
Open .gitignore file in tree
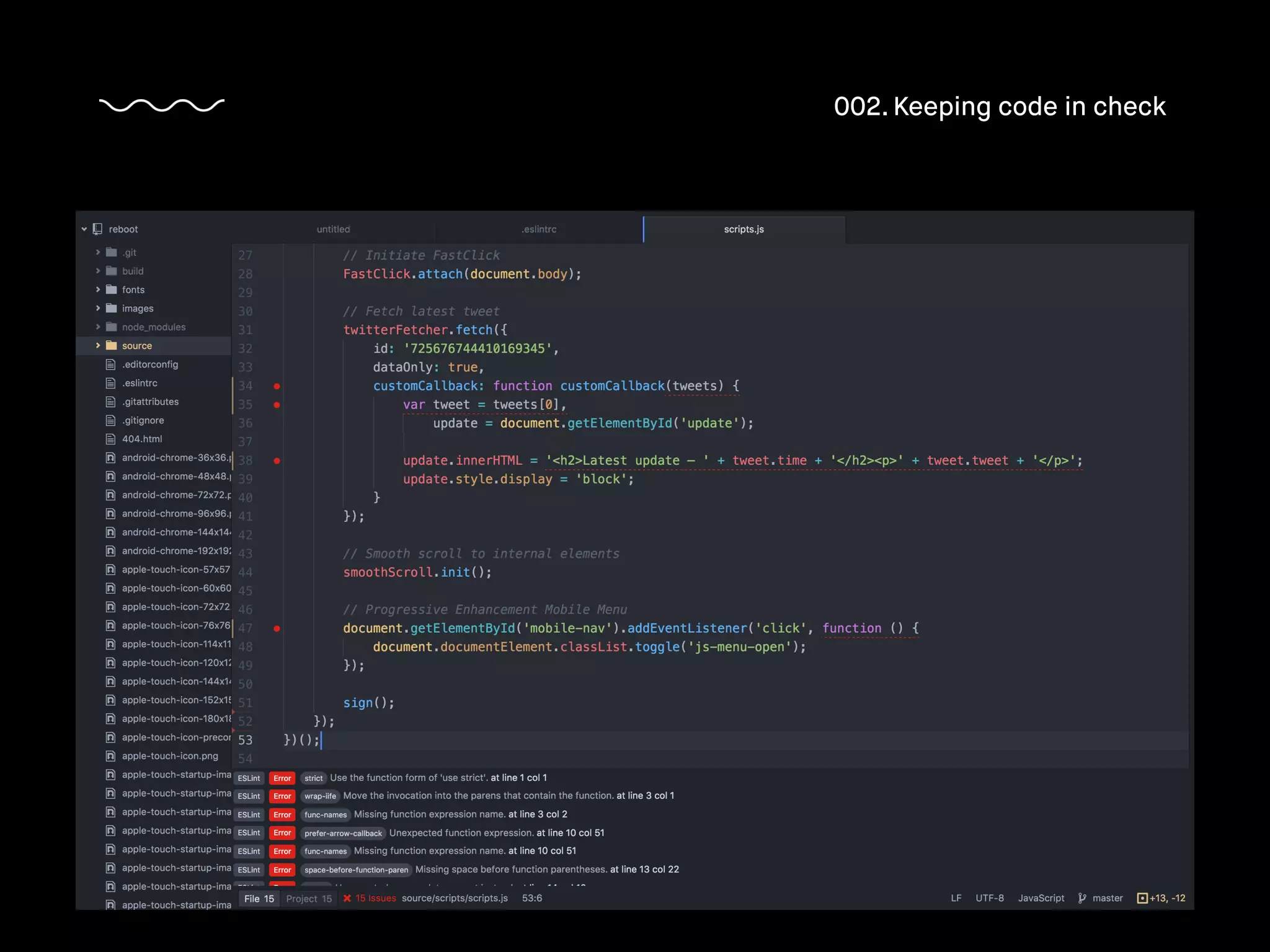click(143, 420)
